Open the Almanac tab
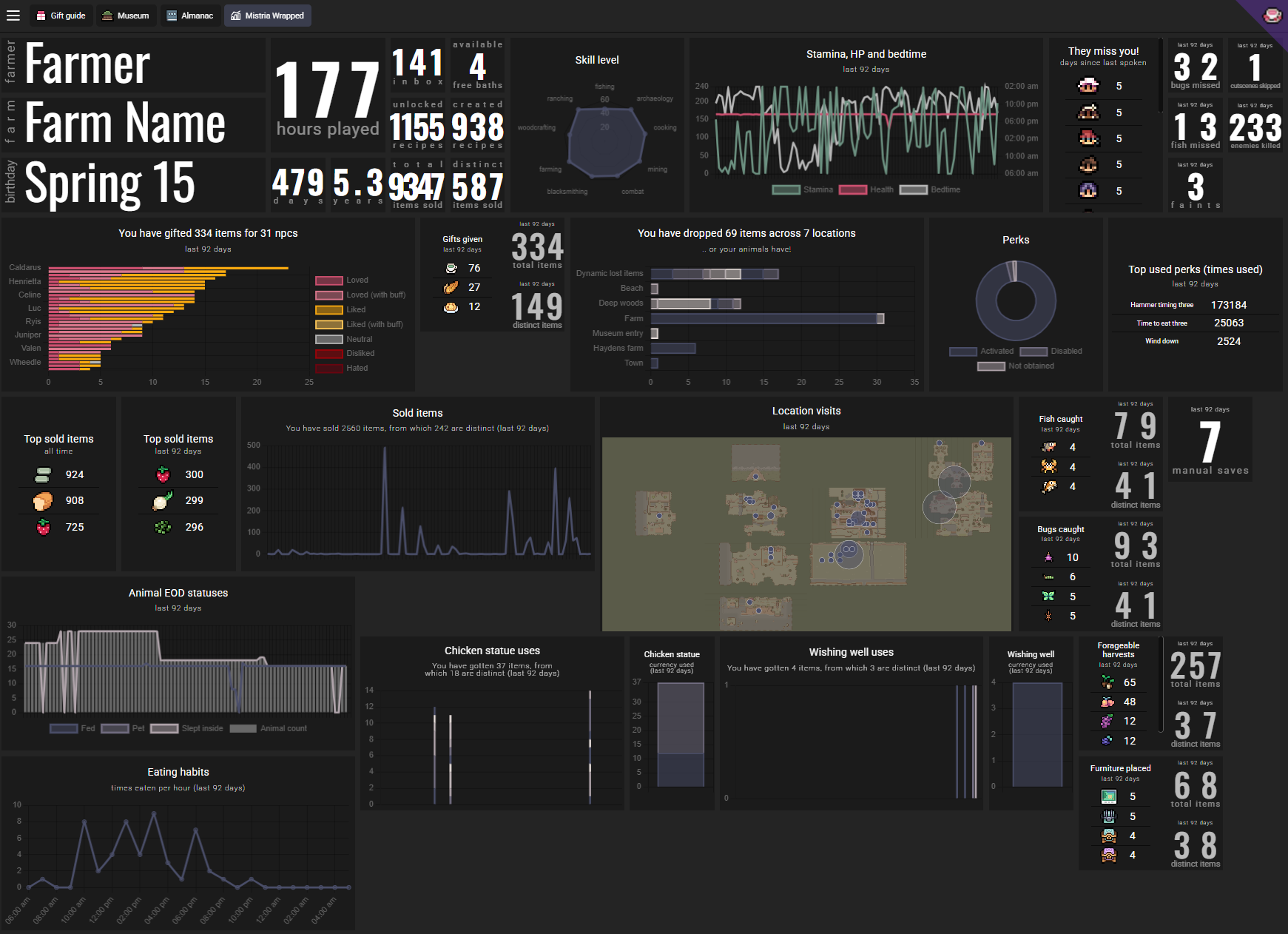This screenshot has height=934, width=1288. point(190,16)
